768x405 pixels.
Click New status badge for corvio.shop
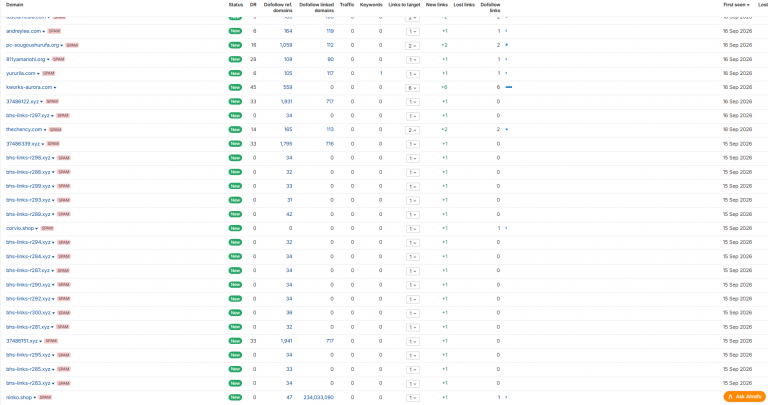coord(235,228)
